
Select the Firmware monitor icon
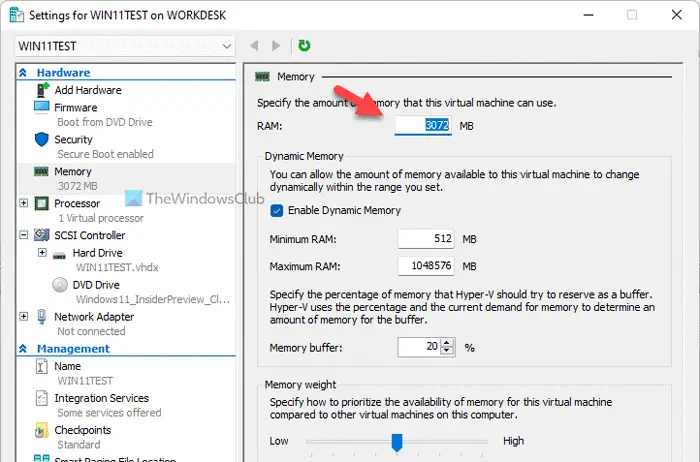click(x=42, y=108)
